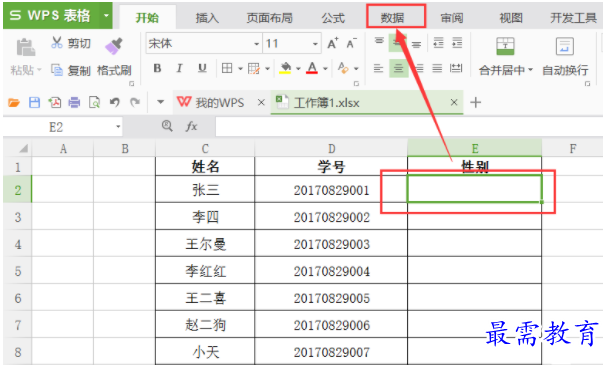Toggle justify alignment
Image resolution: width=607 pixels, height=365 pixels.
pyautogui.click(x=437, y=69)
